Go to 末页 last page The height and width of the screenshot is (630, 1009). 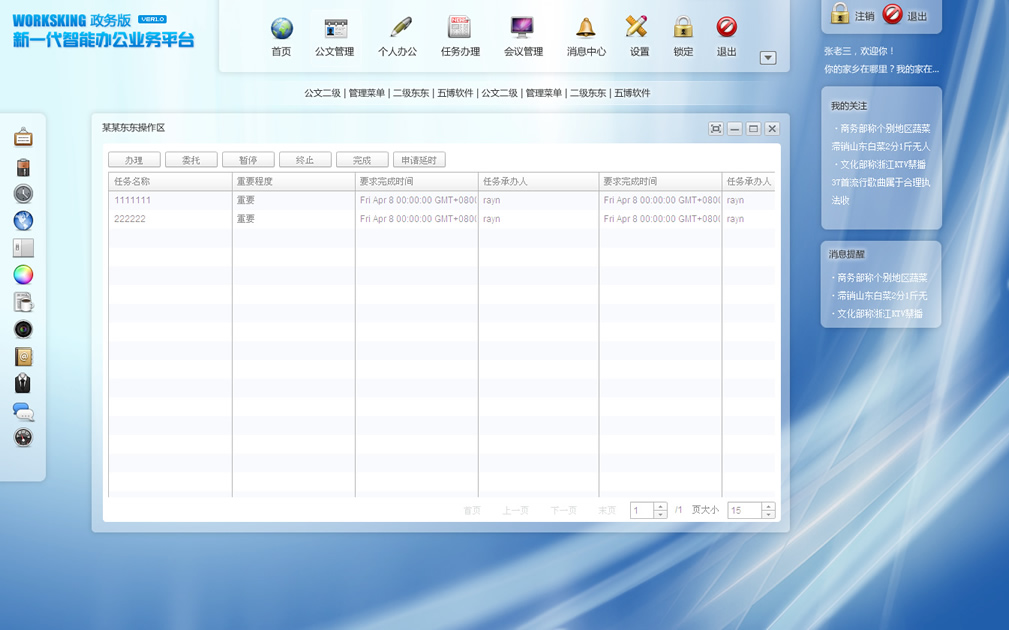click(607, 510)
